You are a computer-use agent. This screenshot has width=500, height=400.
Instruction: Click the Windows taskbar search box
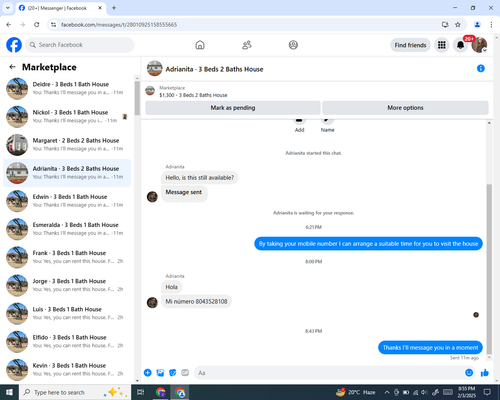click(75, 392)
